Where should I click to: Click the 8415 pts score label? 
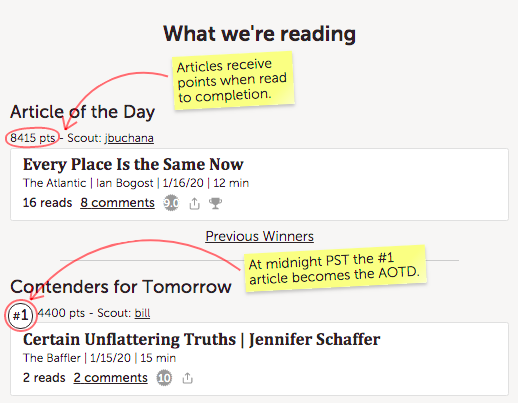(x=32, y=138)
